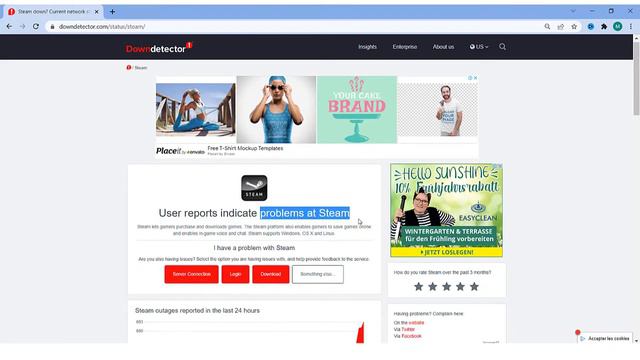Click the Your Cake Brand ad thumbnail
Image resolution: width=640 pixels, height=360 pixels.
pyautogui.click(x=357, y=109)
